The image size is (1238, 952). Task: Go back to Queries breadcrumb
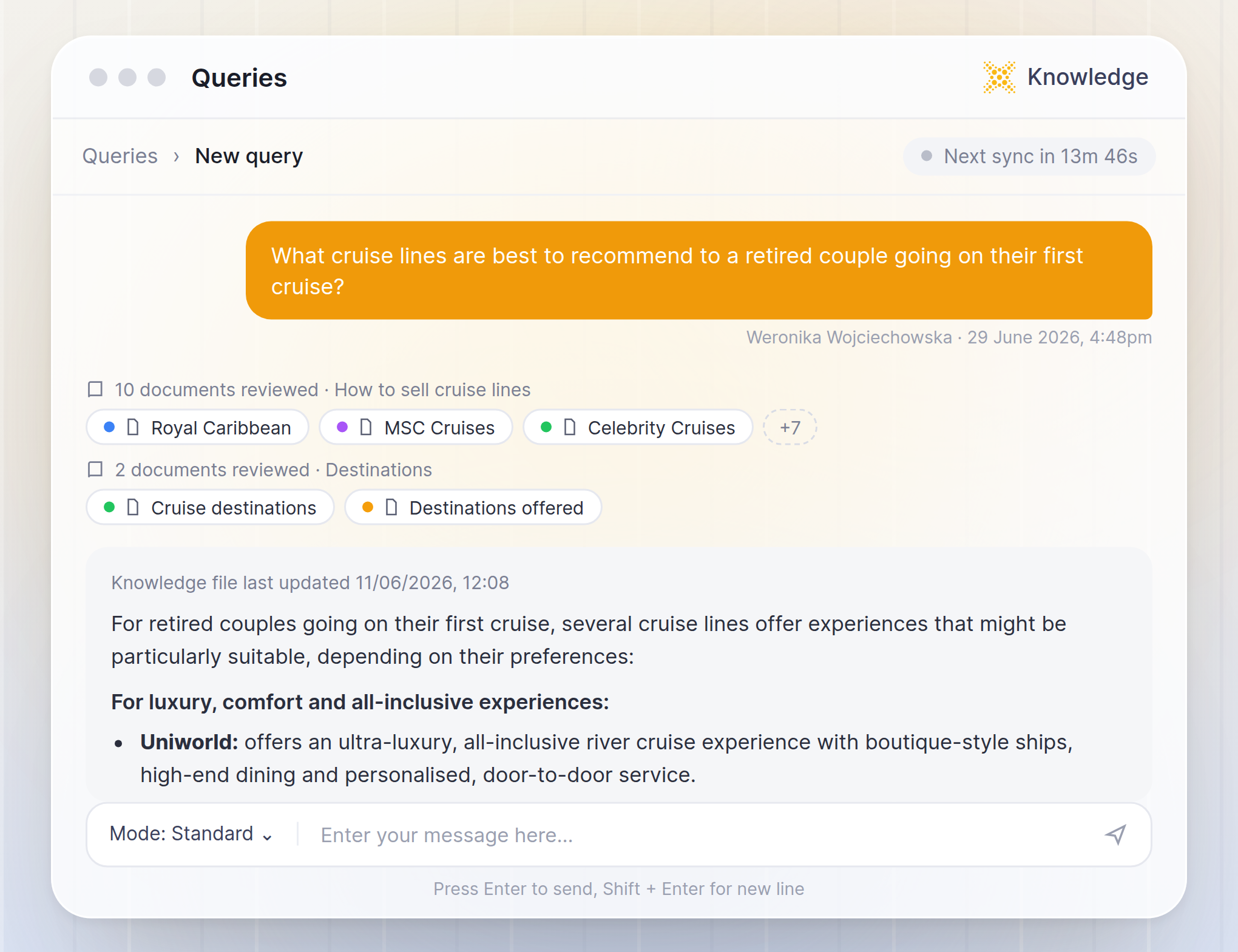pos(120,156)
